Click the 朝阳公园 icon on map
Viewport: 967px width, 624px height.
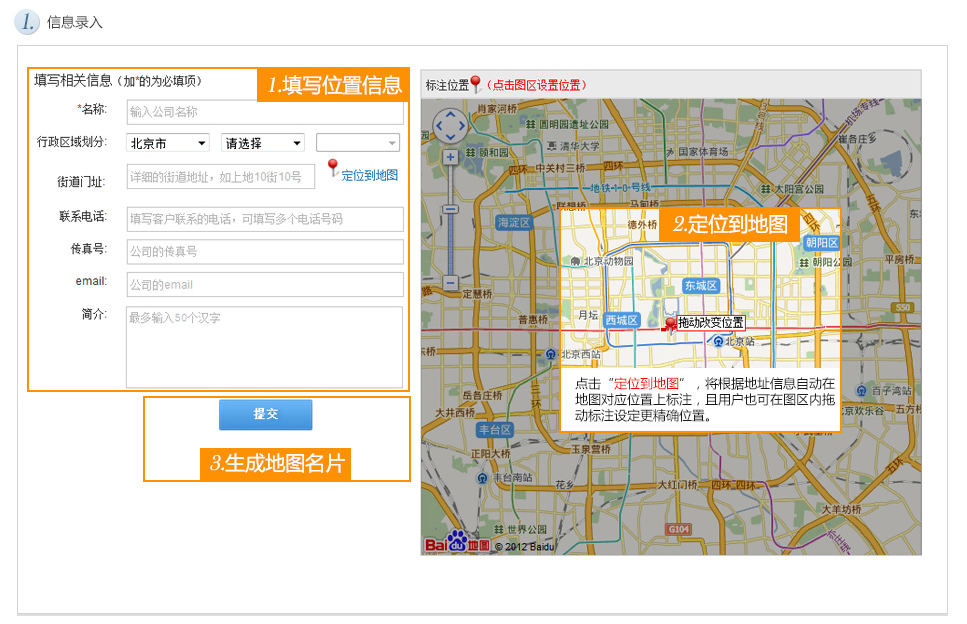tap(804, 263)
